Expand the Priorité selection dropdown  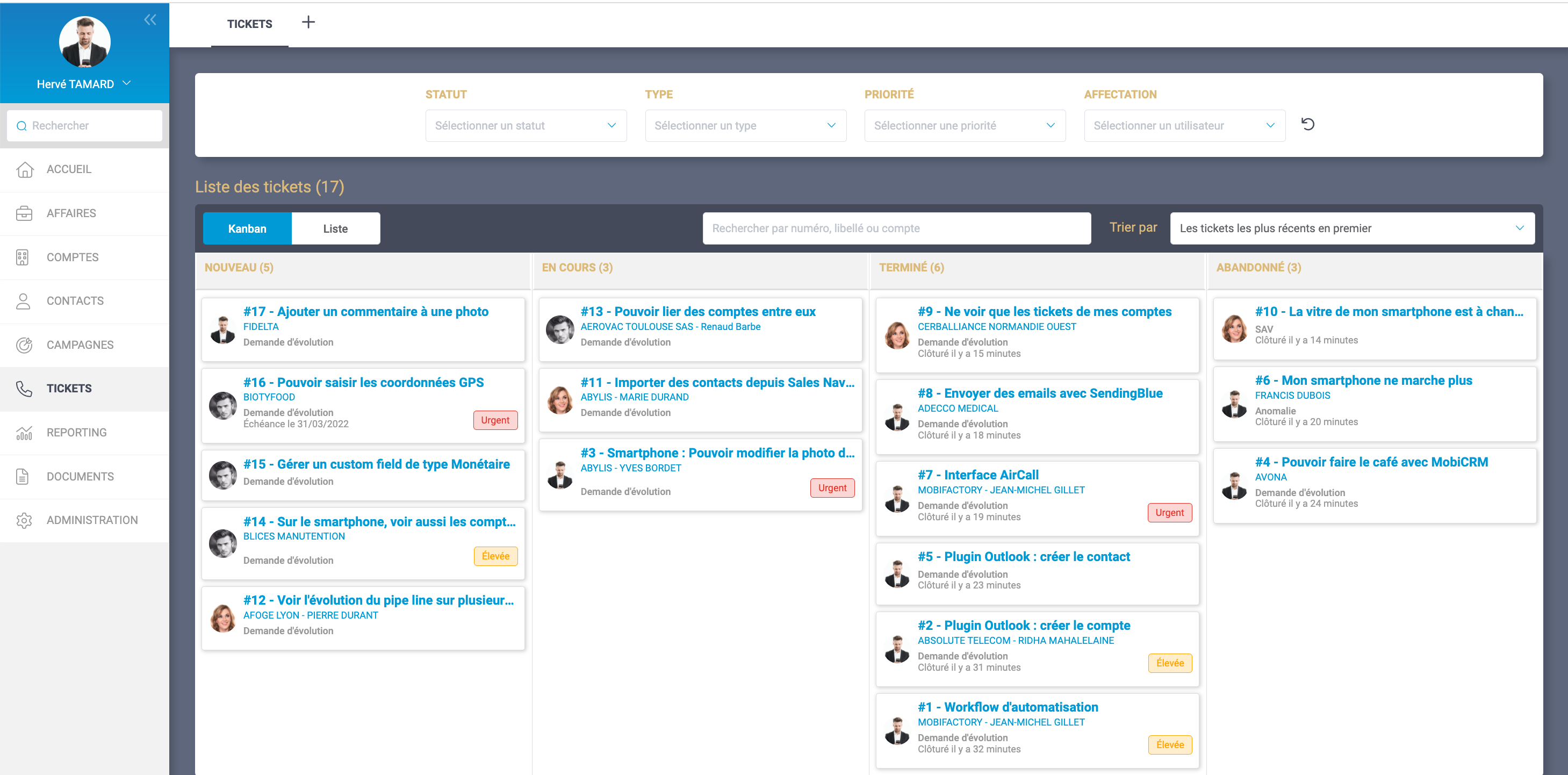[x=964, y=125]
